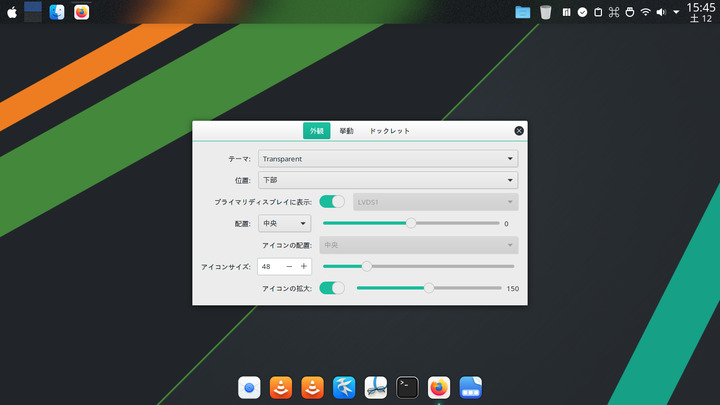Click the LVDS1 display dropdown
Screen dimensions: 720x405
tap(435, 202)
